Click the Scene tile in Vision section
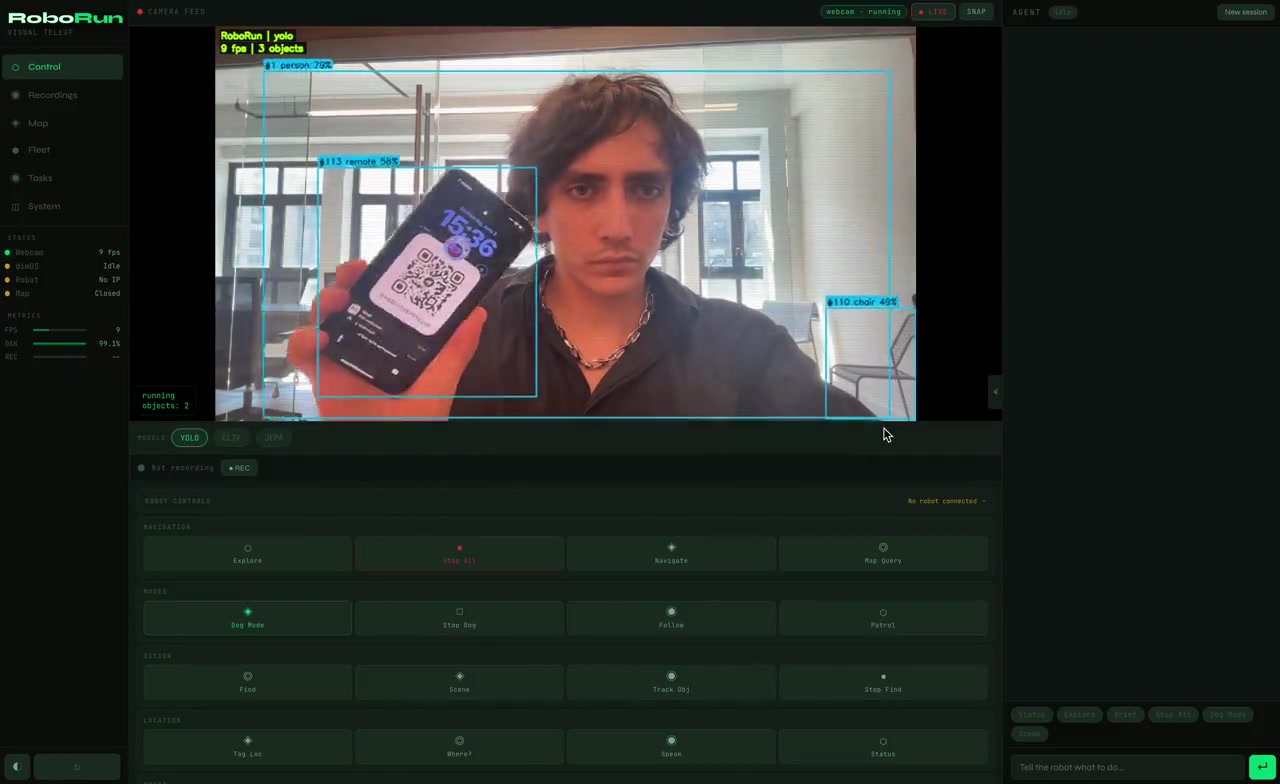Screen dimensions: 1280x784 (x=459, y=683)
